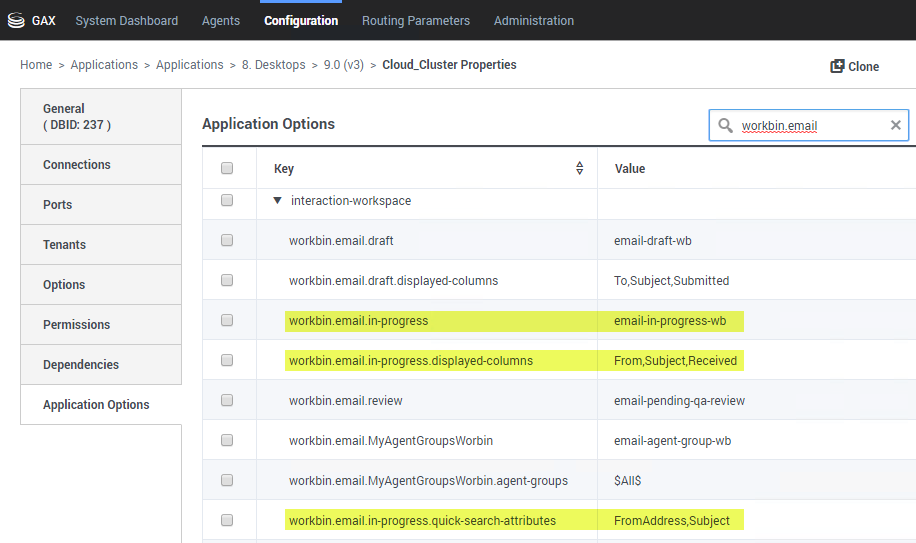The width and height of the screenshot is (916, 543).
Task: Clear the search field with X icon
Action: pos(896,125)
